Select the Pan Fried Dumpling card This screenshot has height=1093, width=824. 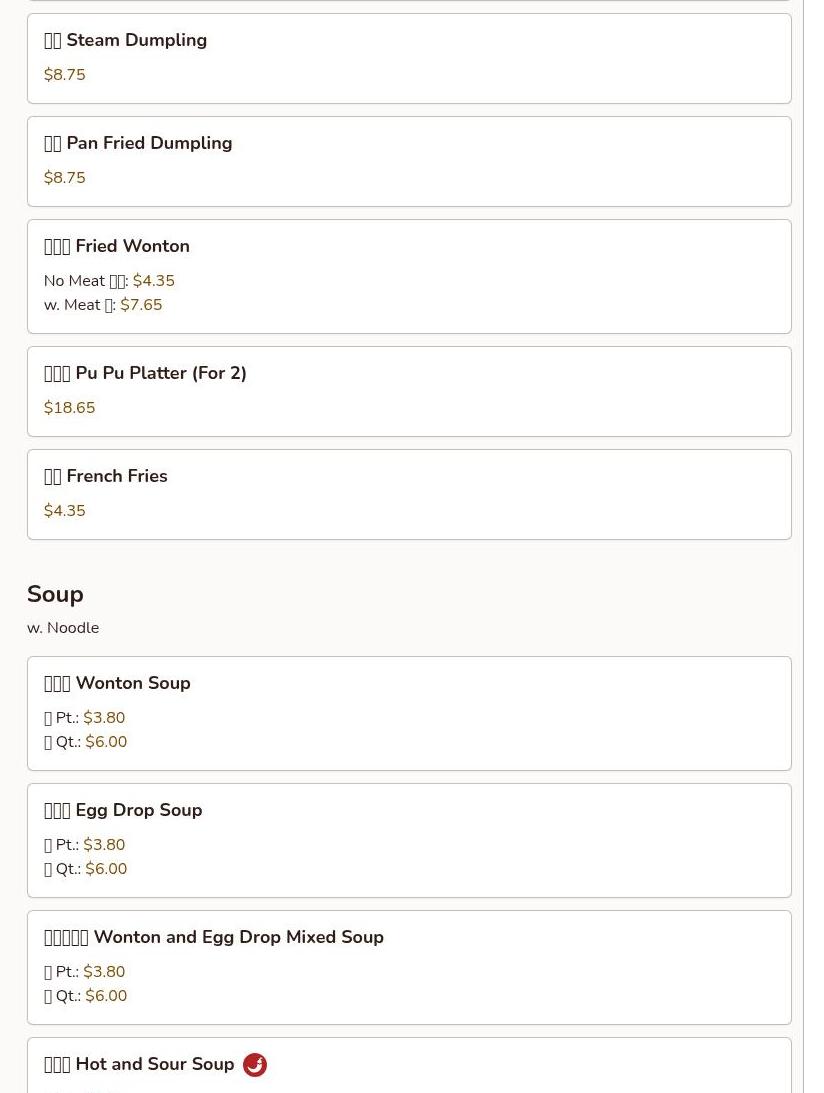(409, 162)
